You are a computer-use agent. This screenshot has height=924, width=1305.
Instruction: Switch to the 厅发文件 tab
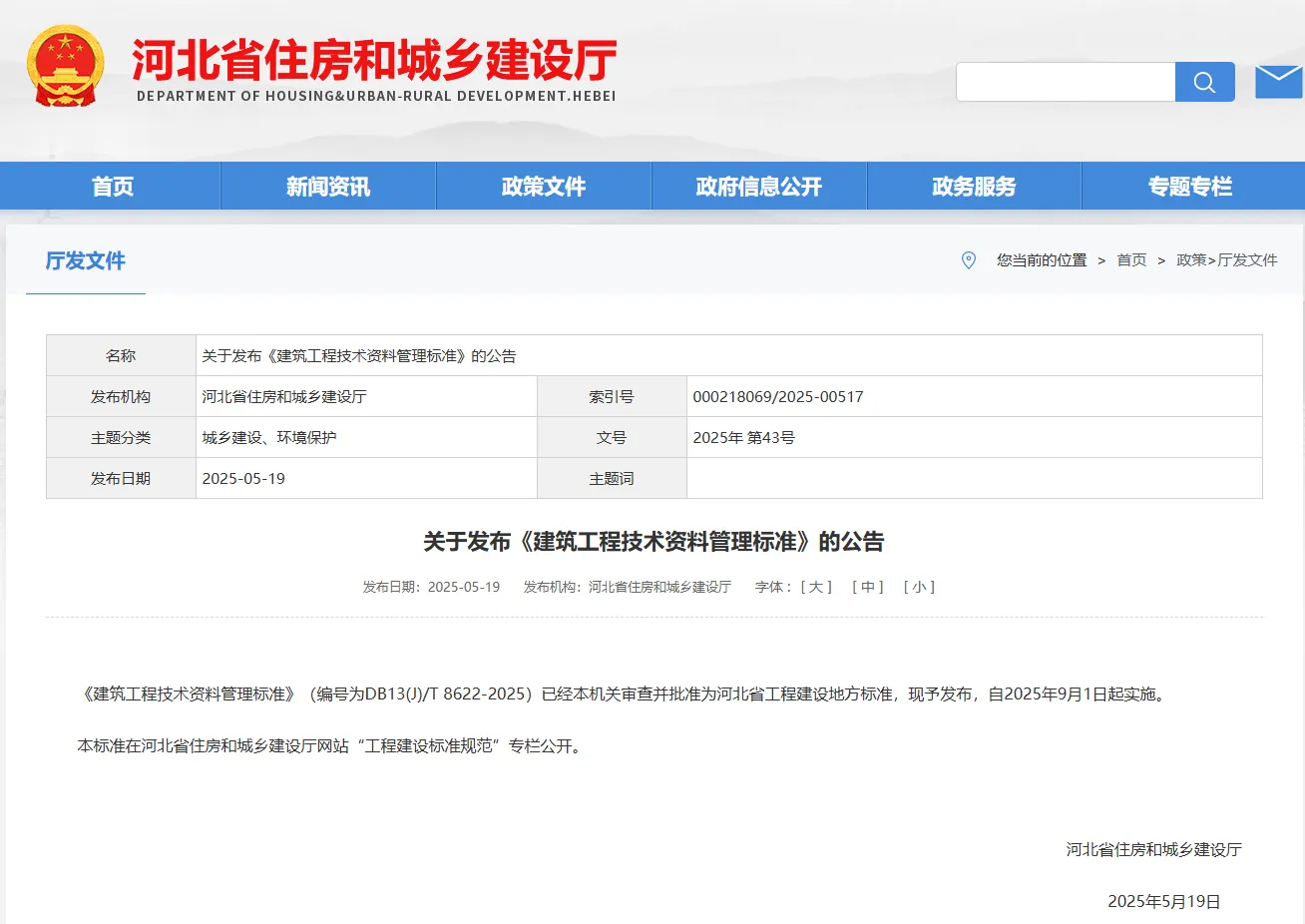85,260
